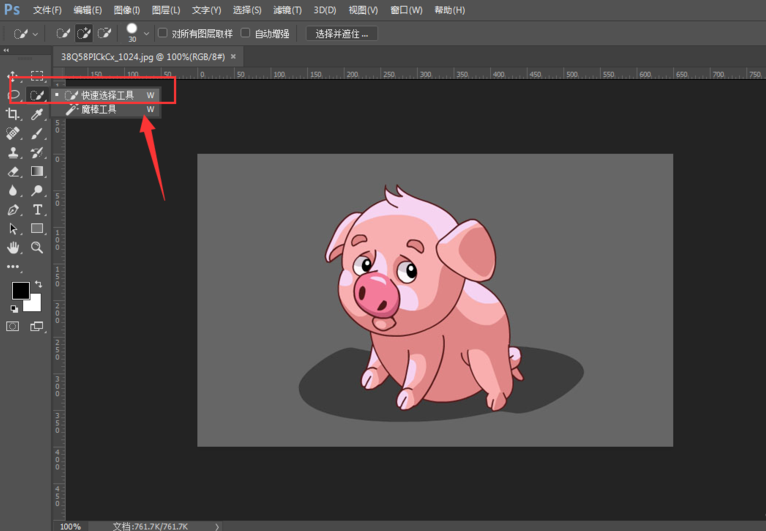Expand the tool preset picker arrow
The width and height of the screenshot is (766, 531).
pos(36,34)
